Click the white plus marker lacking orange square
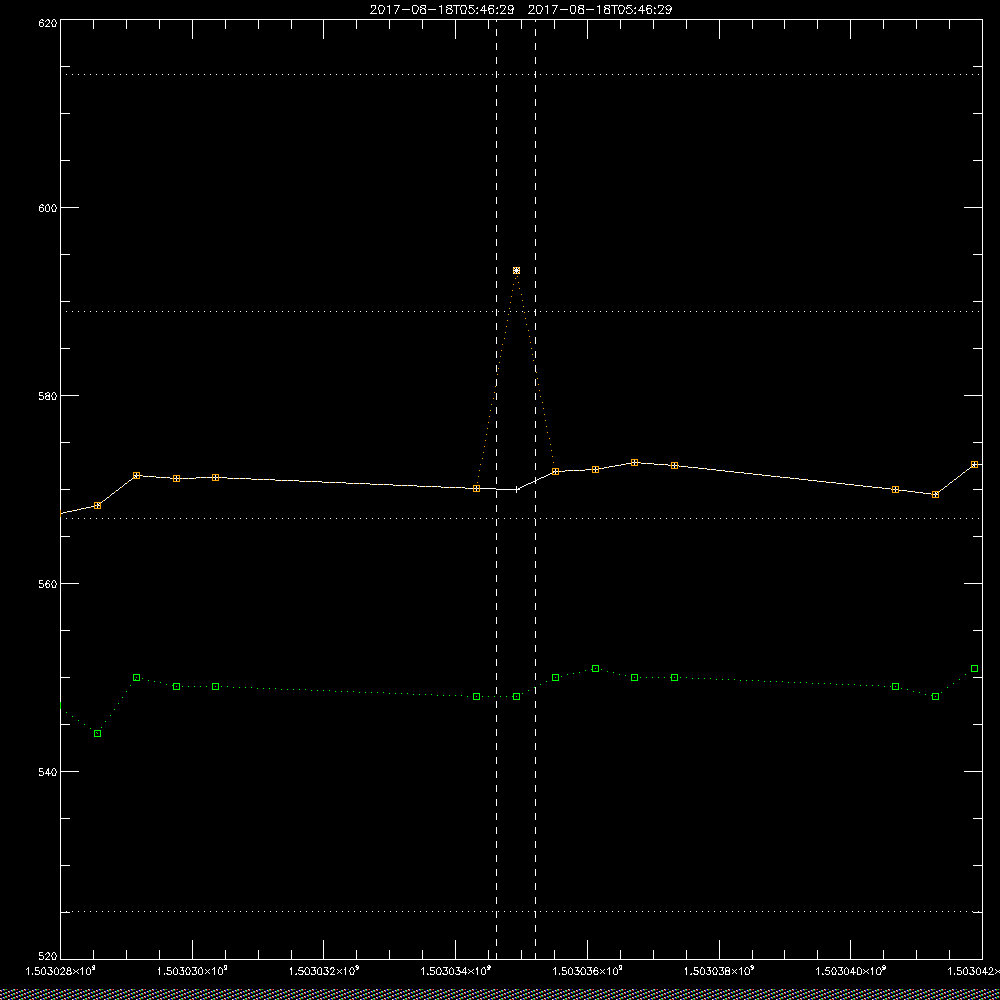Screen dimensions: 1000x1000 (516, 489)
